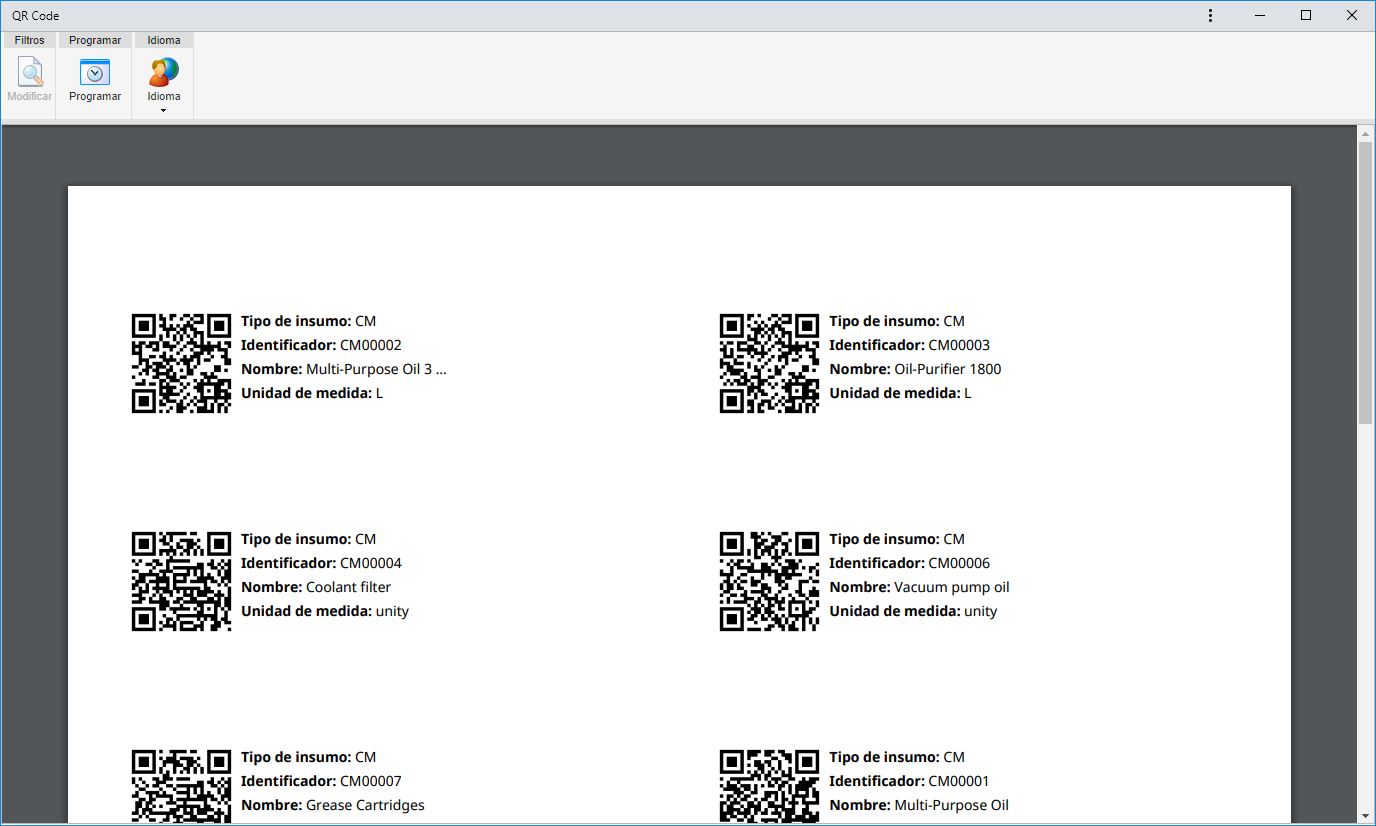Click 'Tipo de insumo: CM' above CM00002
1376x826 pixels.
click(309, 321)
